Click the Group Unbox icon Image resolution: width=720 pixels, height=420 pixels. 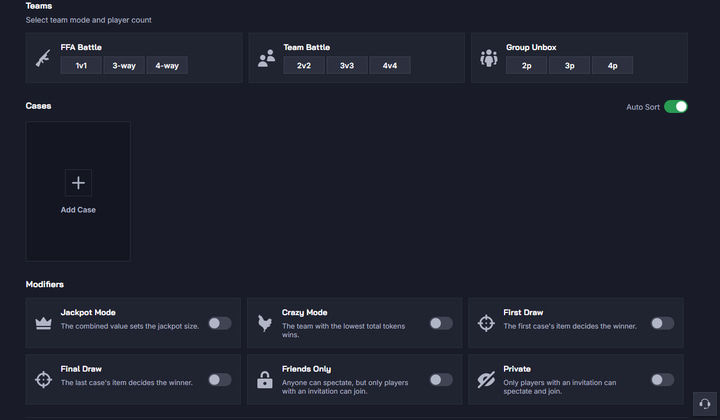tap(489, 58)
